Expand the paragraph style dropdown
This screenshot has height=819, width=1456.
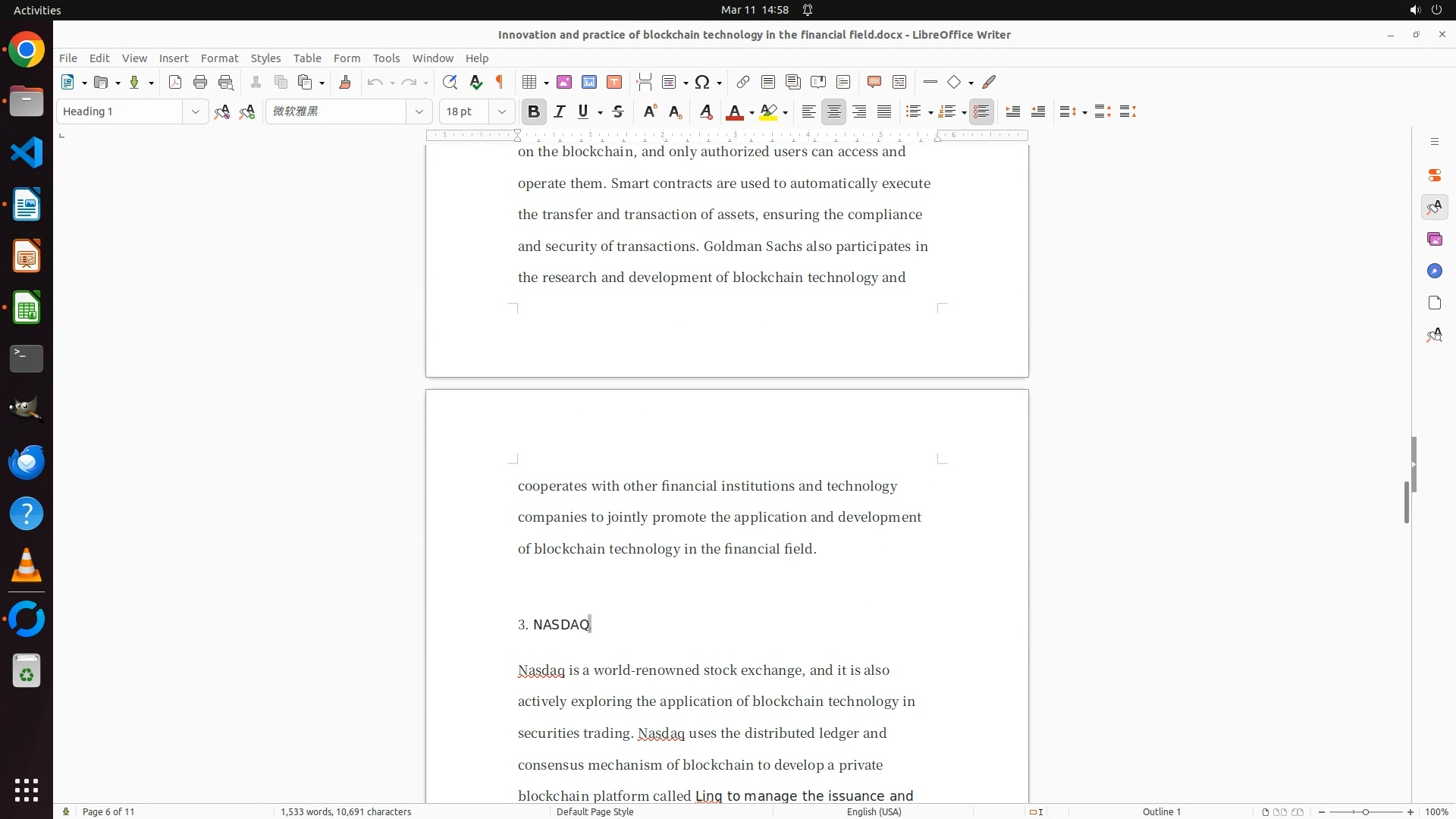(195, 112)
